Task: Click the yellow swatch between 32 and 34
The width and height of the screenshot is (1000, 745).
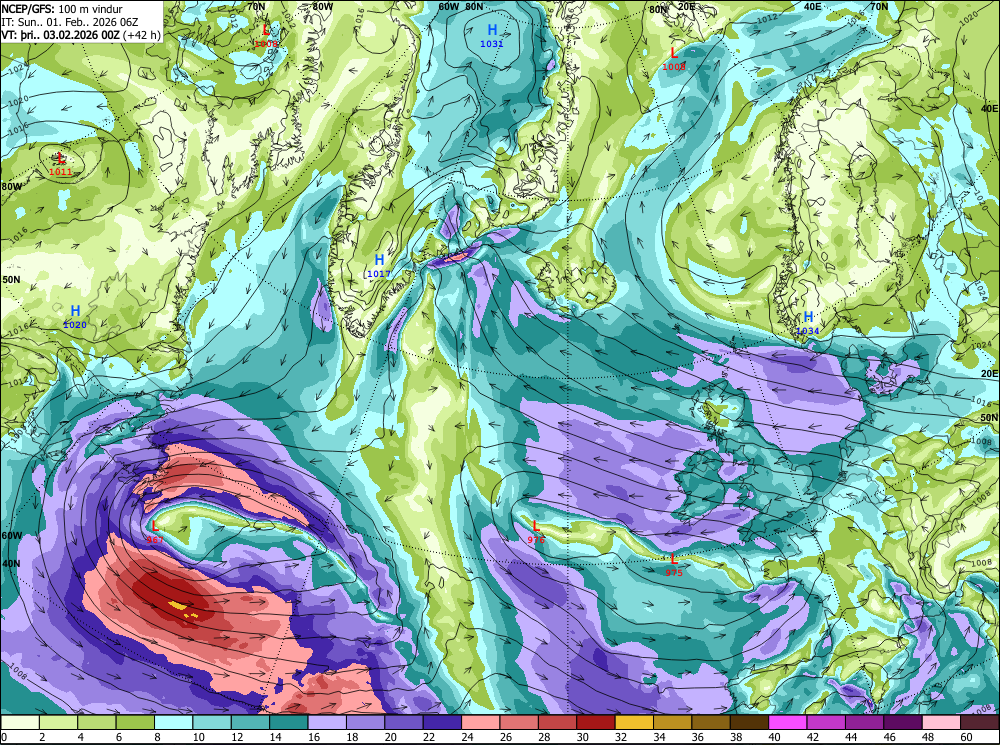Action: (x=635, y=722)
